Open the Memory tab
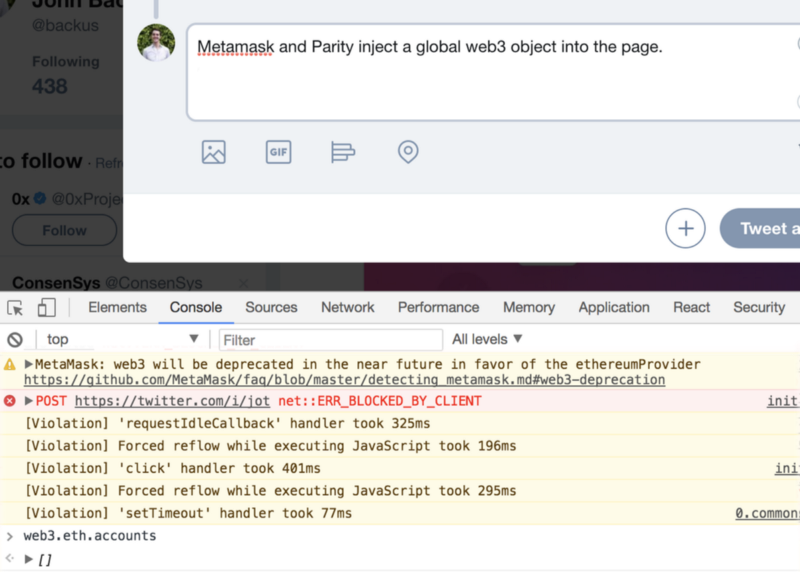Viewport: 800px width, 572px height. [529, 308]
